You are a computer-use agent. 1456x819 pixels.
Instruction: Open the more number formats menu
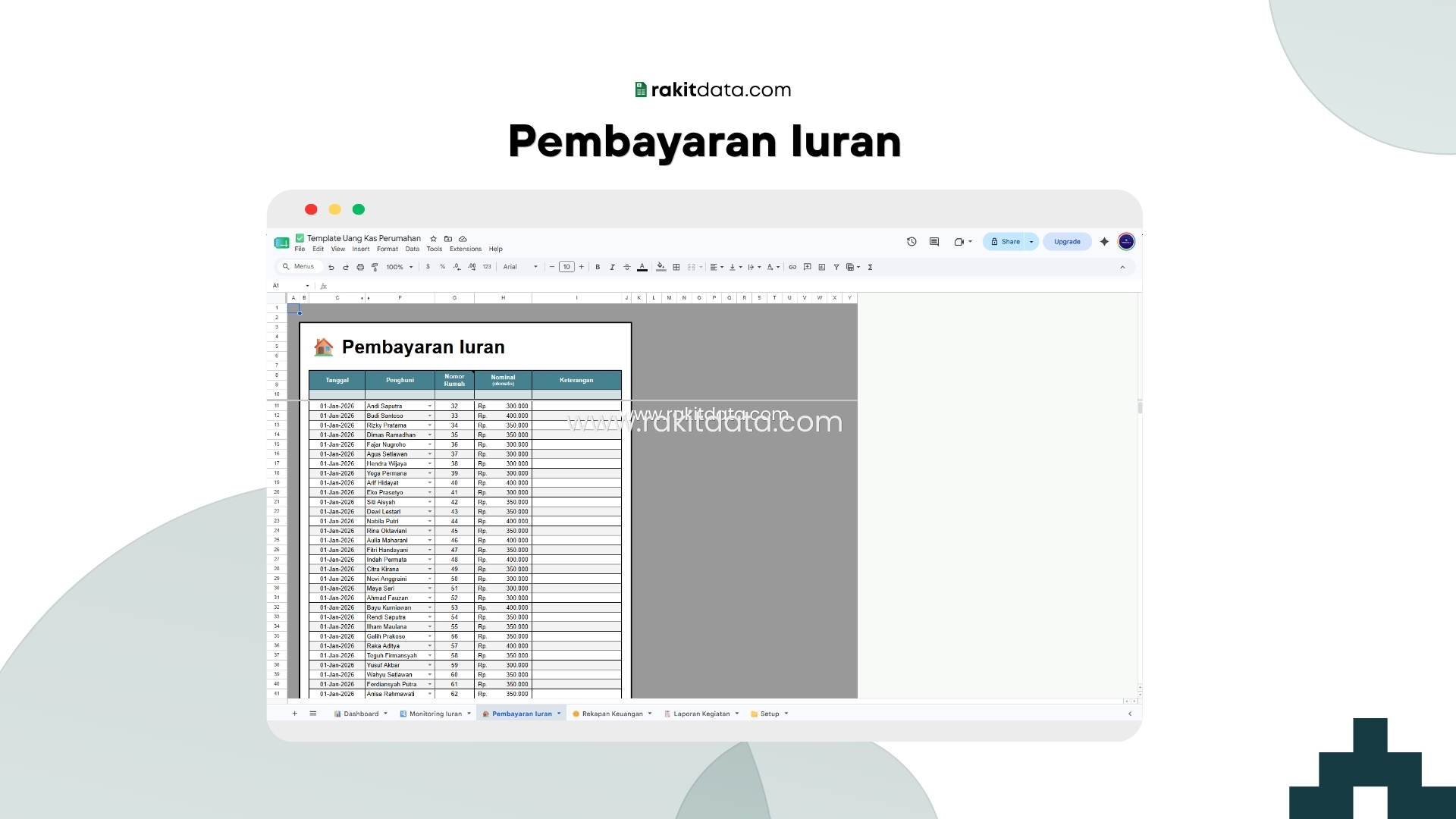pos(487,267)
